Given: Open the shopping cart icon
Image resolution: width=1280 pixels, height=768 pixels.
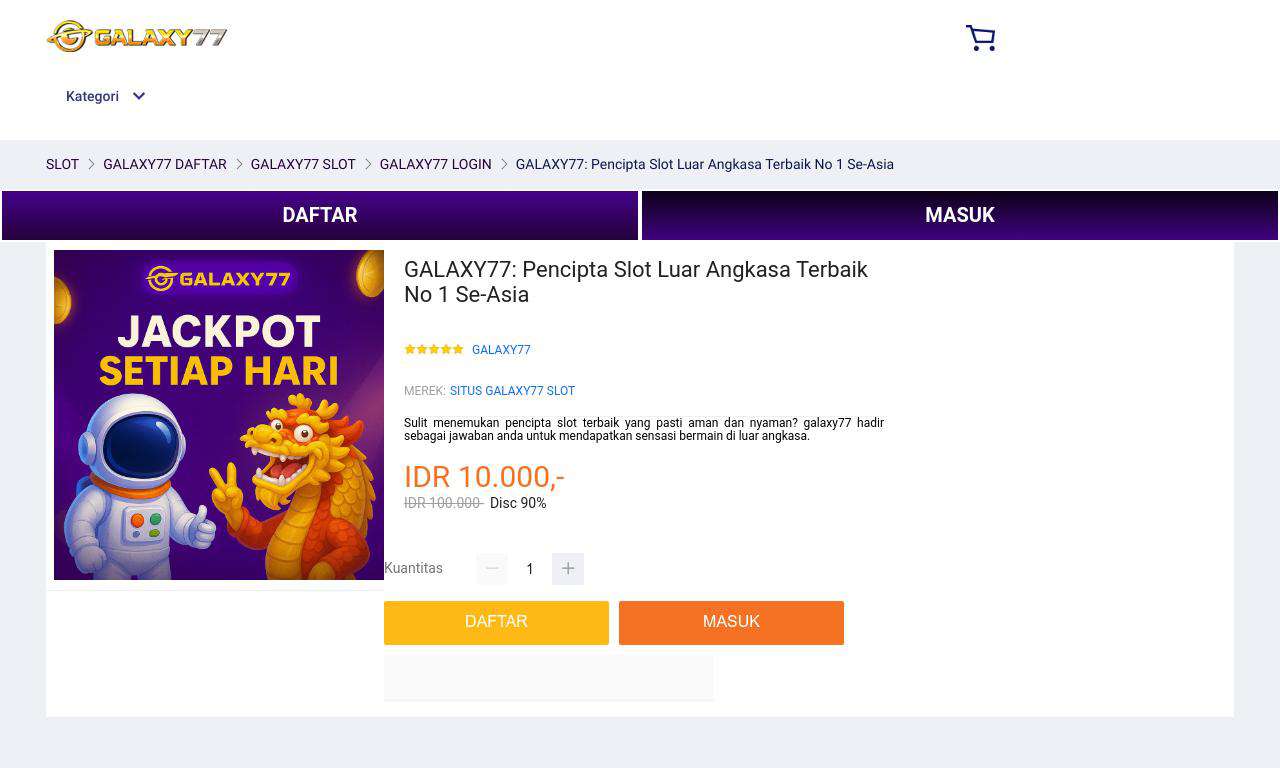Looking at the screenshot, I should tap(980, 38).
